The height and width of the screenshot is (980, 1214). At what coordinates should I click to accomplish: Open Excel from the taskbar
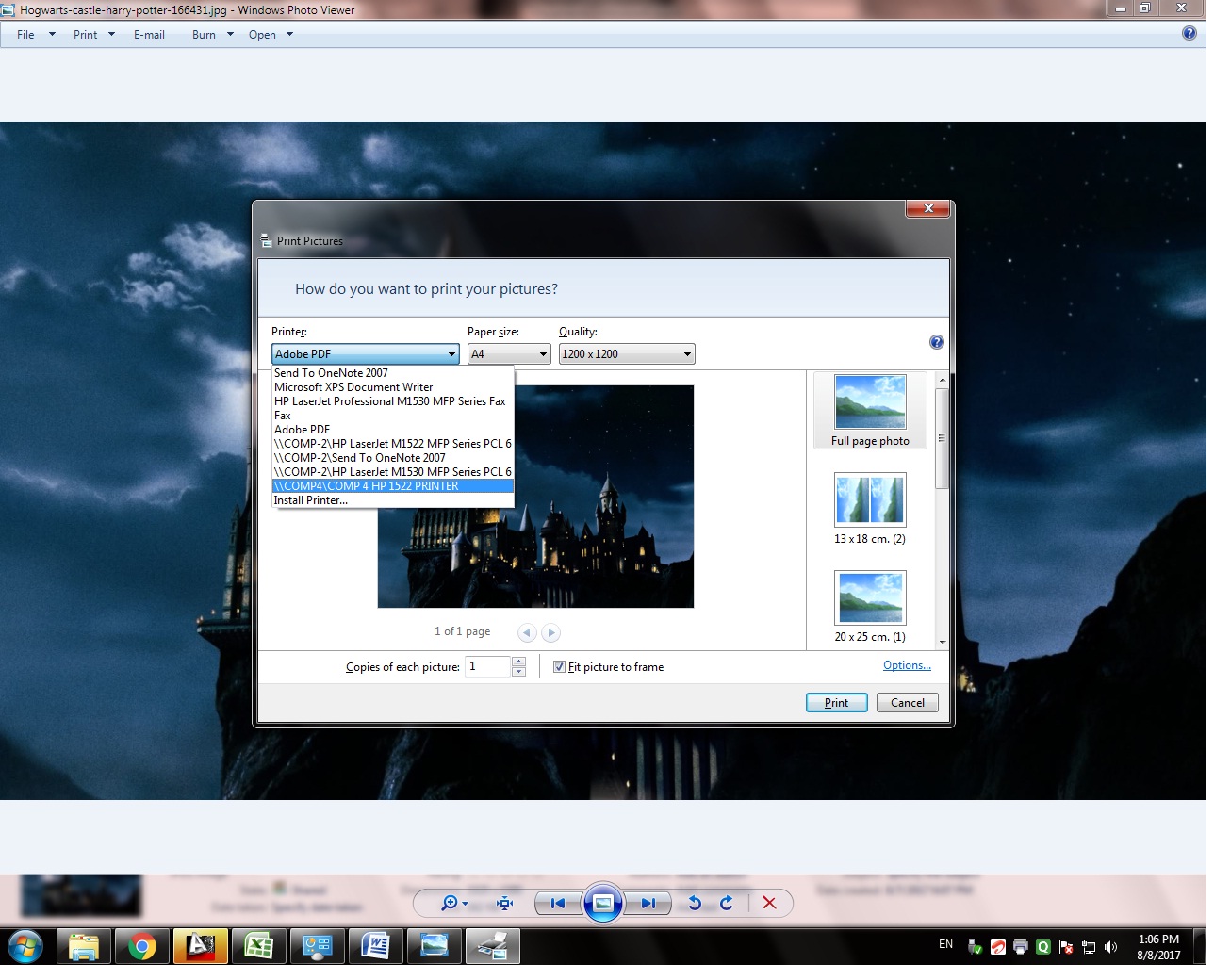(258, 946)
